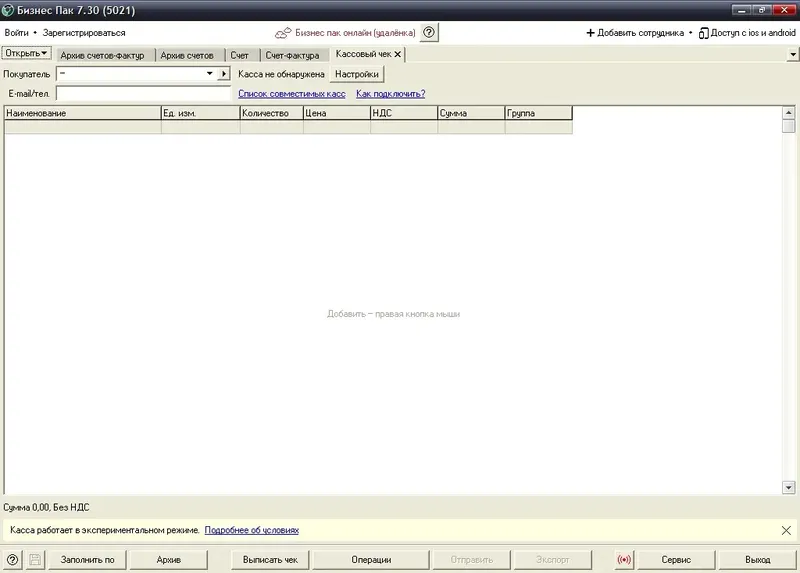Viewport: 800px width, 573px height.
Task: Click the phone icon for Доступ с ios и android
Action: click(x=704, y=33)
